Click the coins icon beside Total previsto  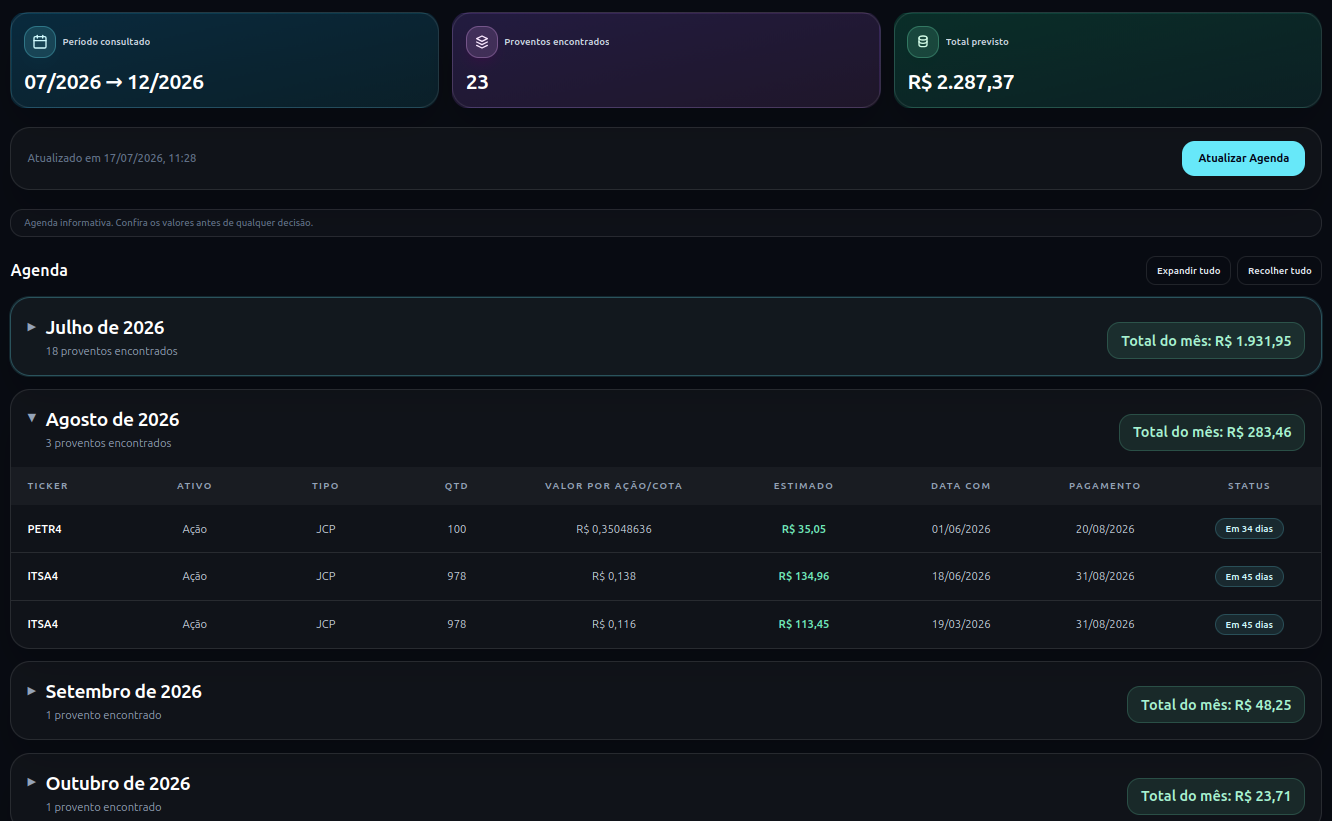pyautogui.click(x=923, y=42)
